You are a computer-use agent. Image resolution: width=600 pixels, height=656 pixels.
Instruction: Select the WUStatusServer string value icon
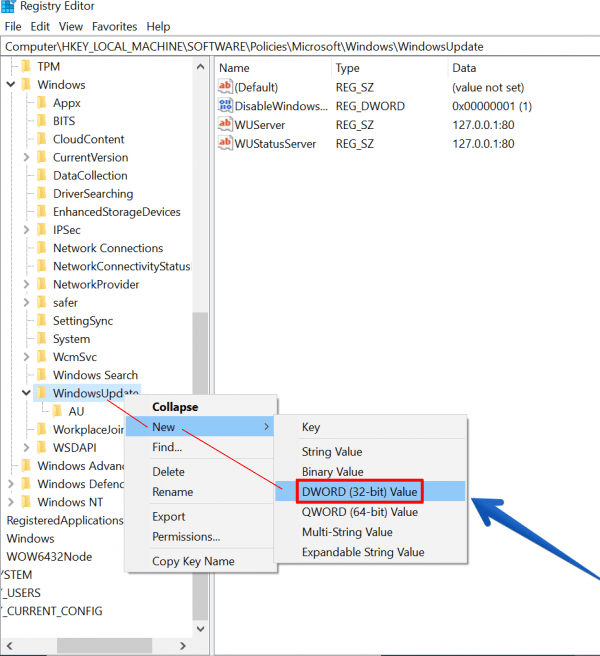coord(225,143)
